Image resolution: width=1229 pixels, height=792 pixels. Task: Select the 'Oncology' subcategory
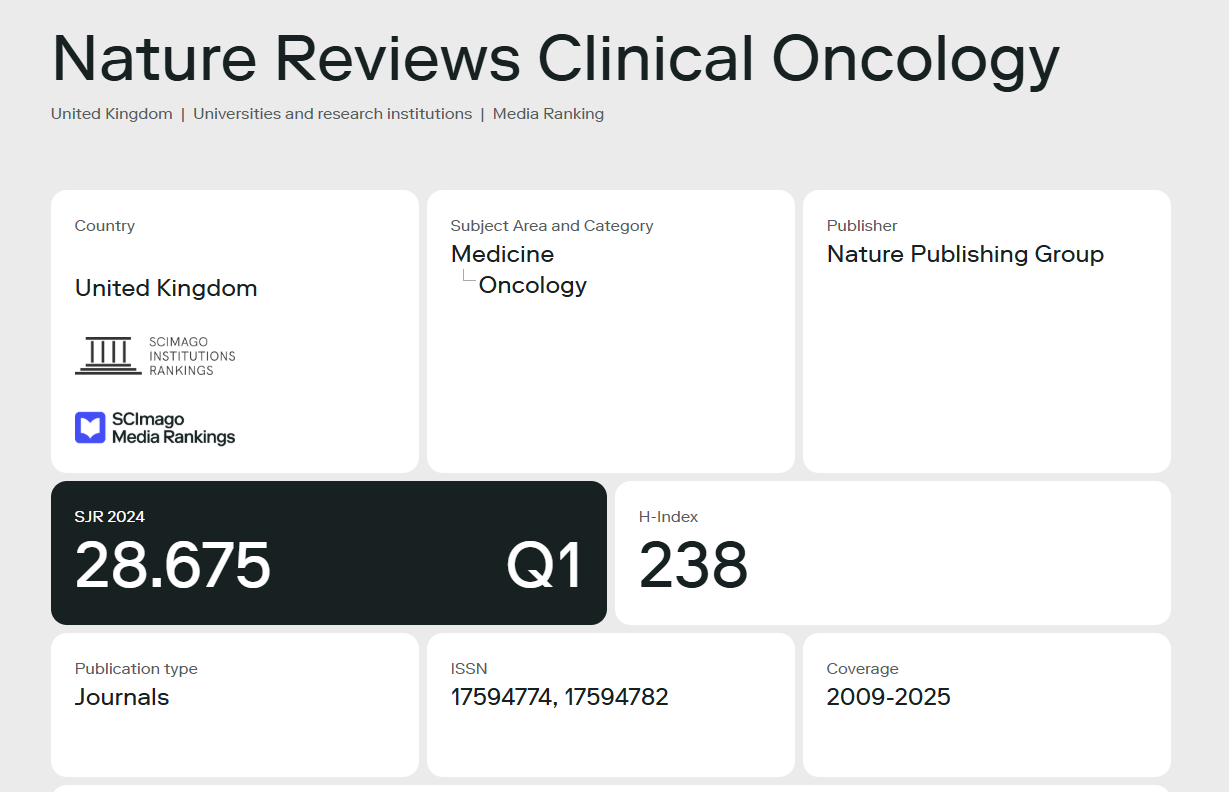click(x=532, y=285)
